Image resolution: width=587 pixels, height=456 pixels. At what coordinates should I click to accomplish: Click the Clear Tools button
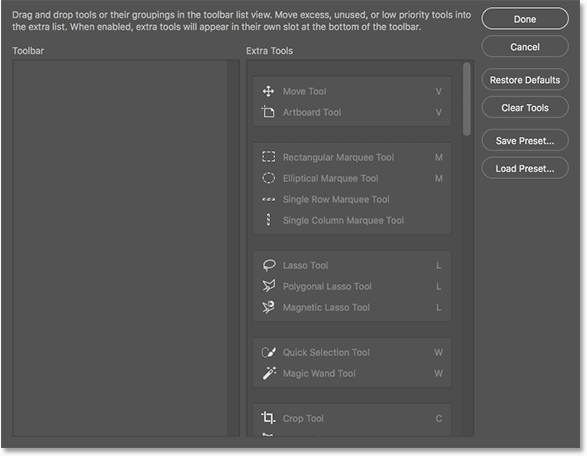pos(525,107)
